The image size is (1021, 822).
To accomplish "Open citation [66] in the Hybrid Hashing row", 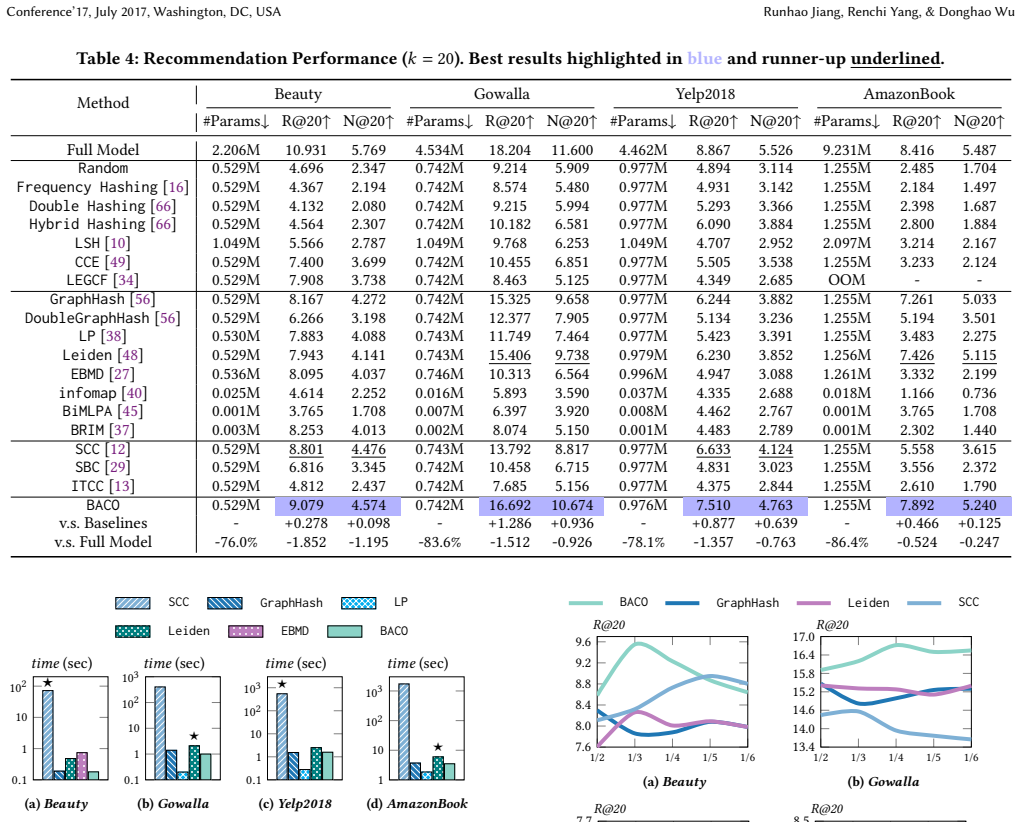I will 163,225.
